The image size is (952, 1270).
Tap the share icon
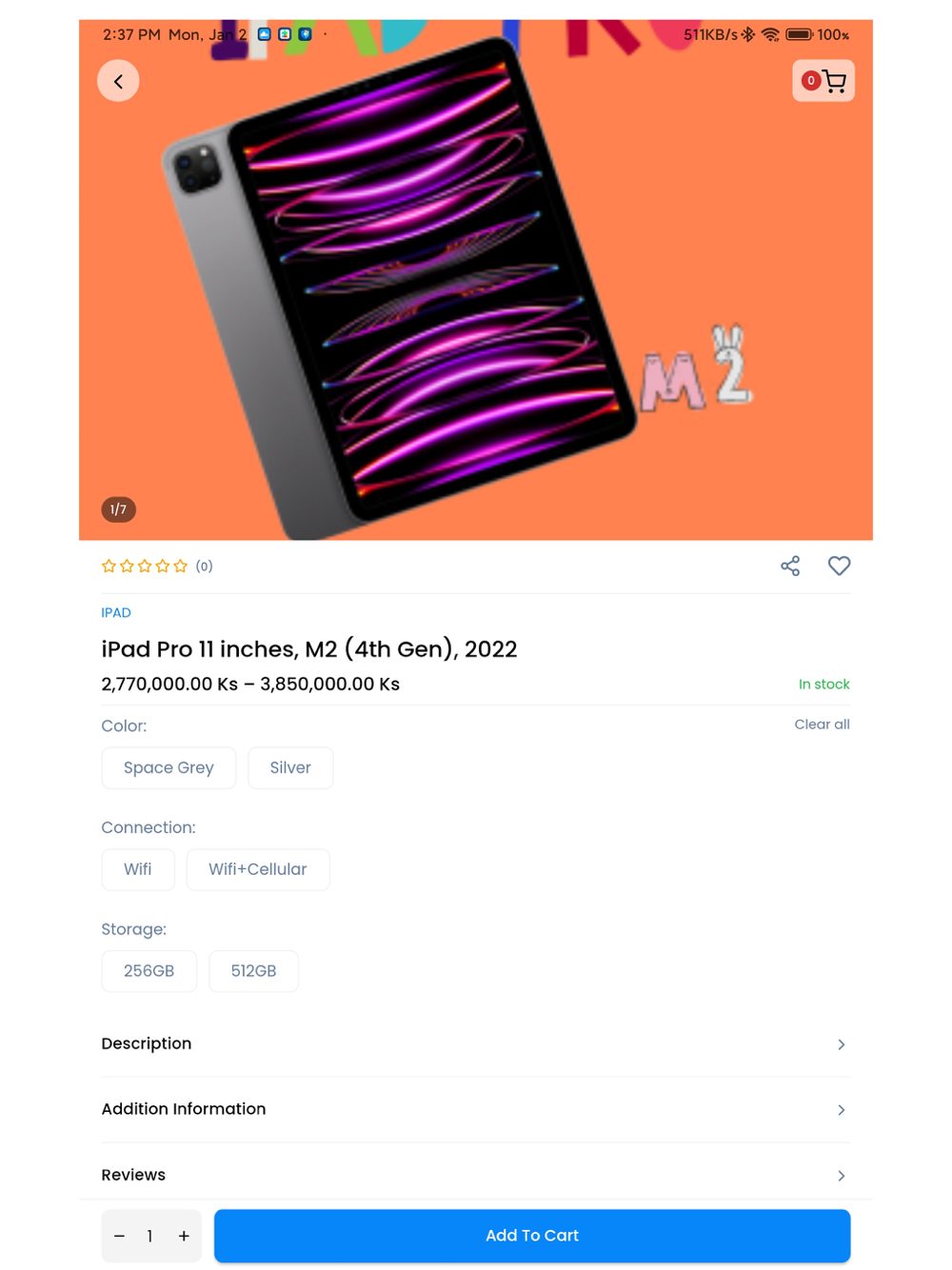tap(790, 566)
